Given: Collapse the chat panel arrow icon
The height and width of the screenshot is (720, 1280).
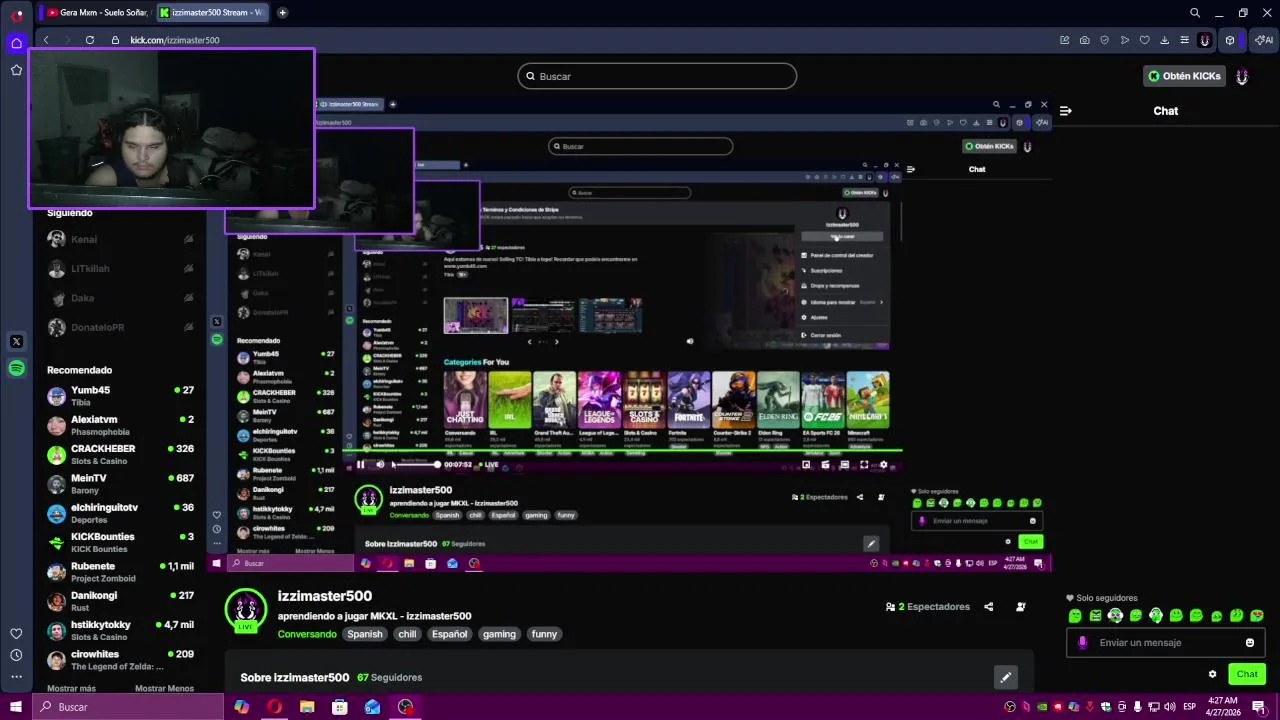Looking at the screenshot, I should point(1065,111).
